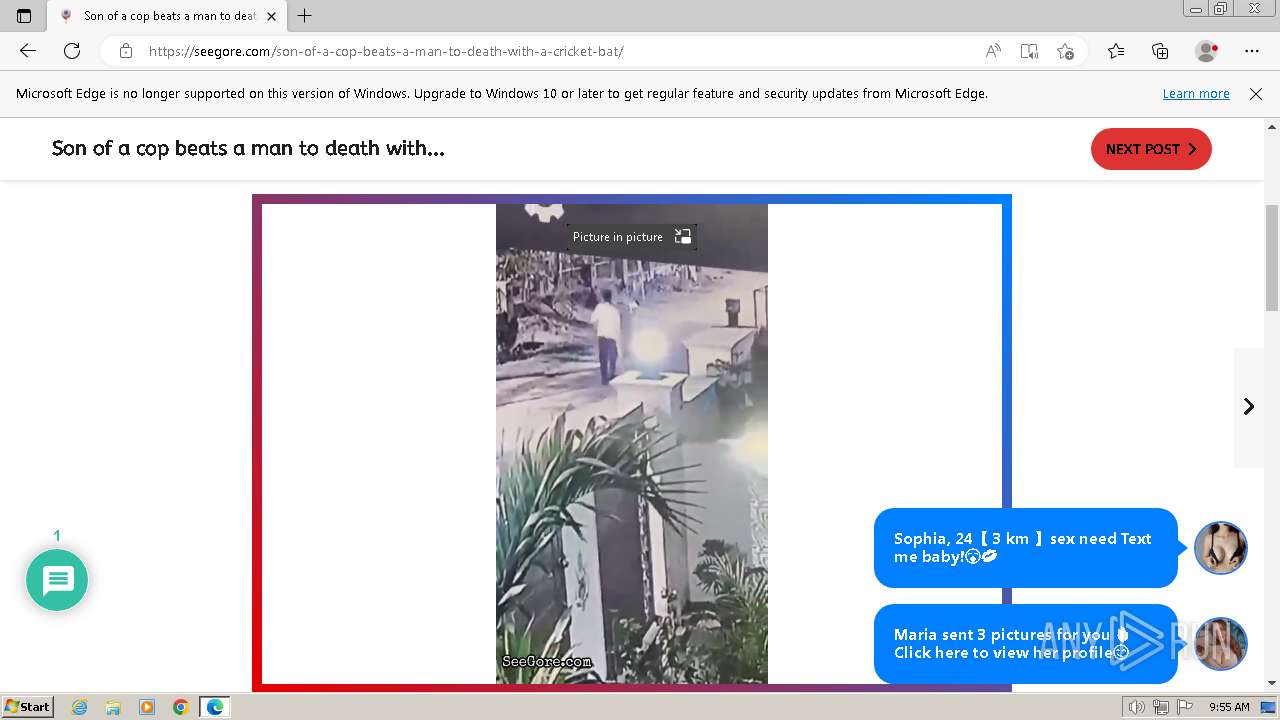
Task: Click 'Son of a cop beats...' post title
Action: 248,148
